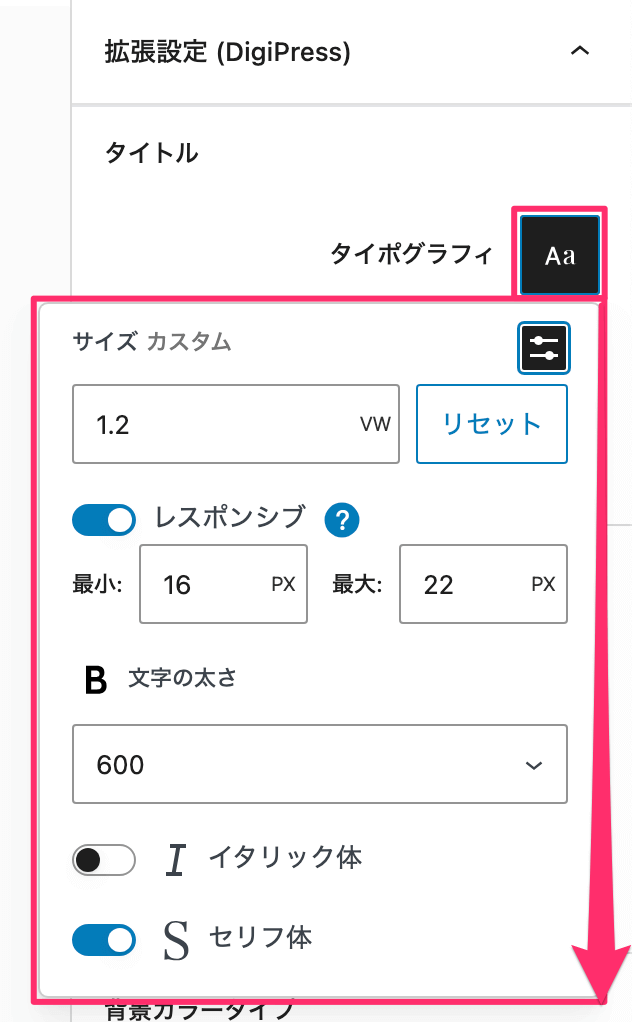The image size is (632, 1022).
Task: Click the font size field showing 1.2
Action: tap(236, 424)
